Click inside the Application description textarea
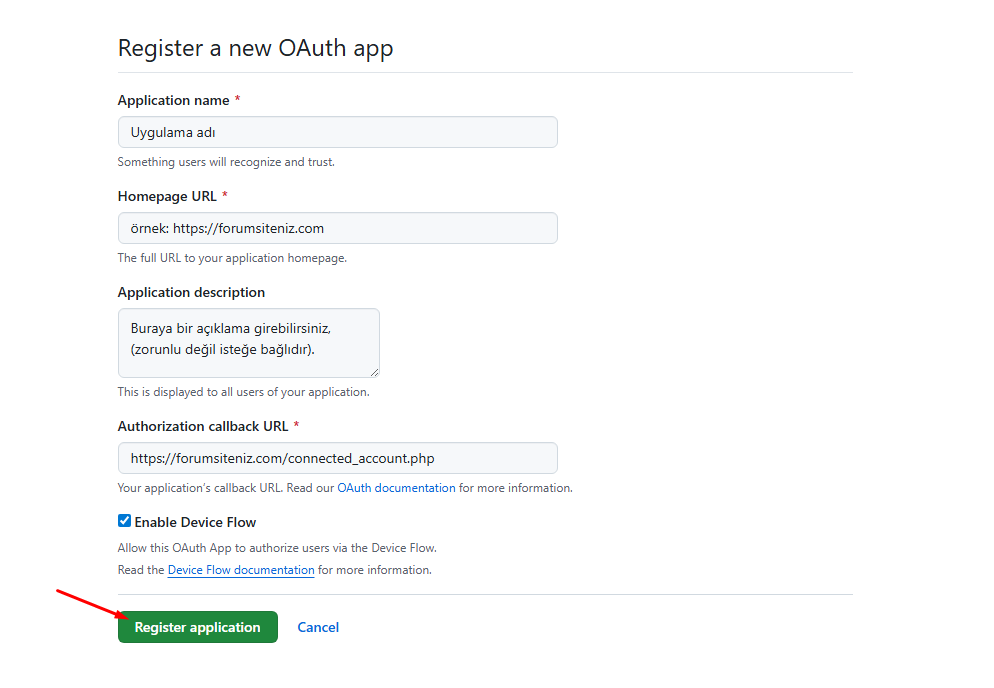This screenshot has height=688, width=994. point(248,343)
